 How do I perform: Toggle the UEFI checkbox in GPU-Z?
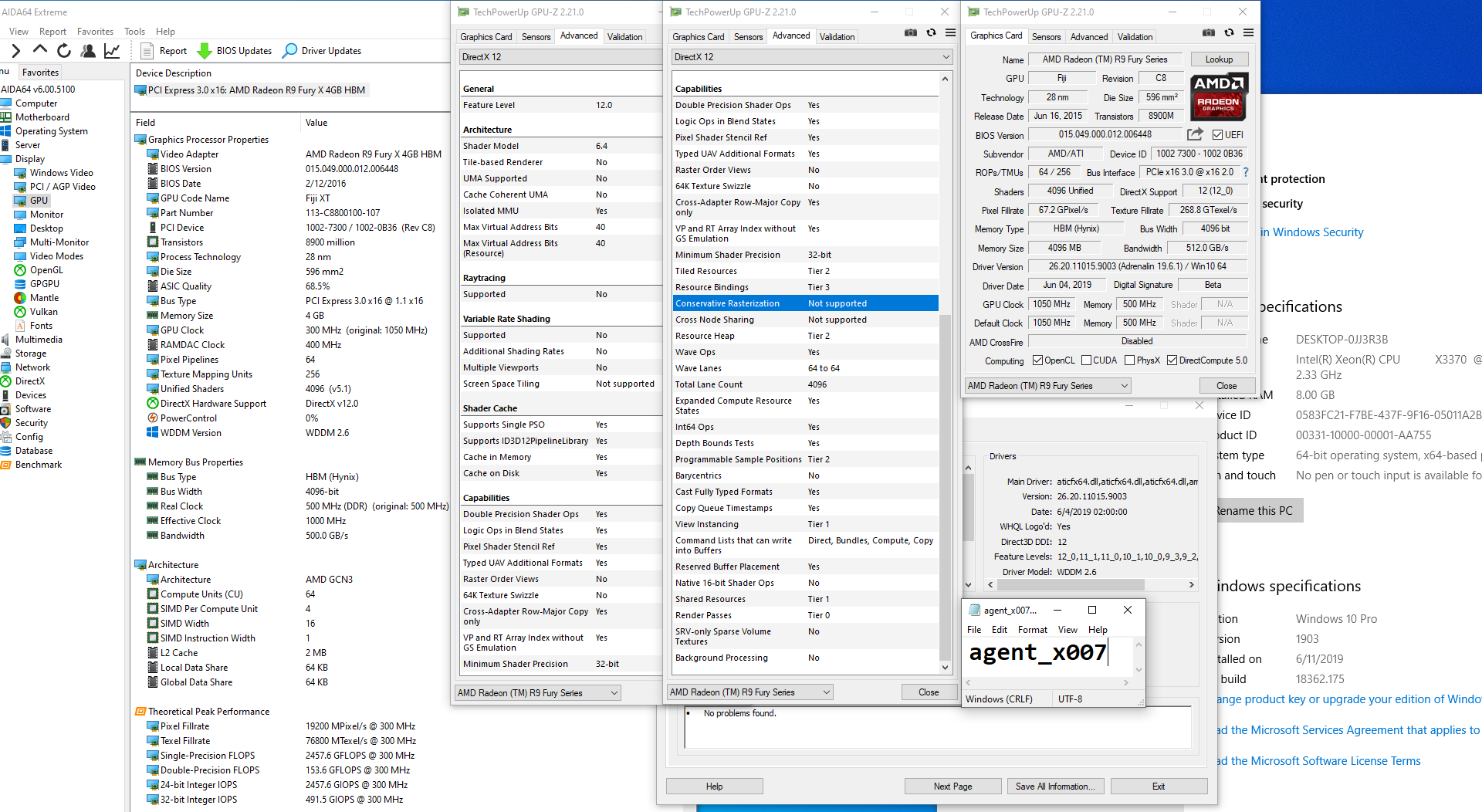1216,135
